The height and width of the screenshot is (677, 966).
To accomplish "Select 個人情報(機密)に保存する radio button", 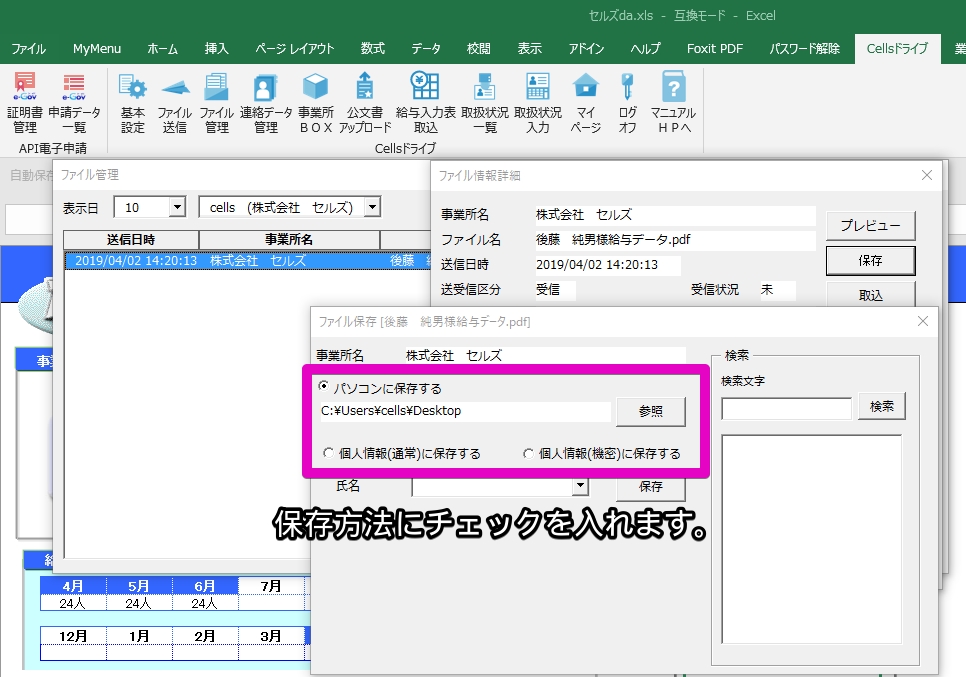I will tap(529, 453).
